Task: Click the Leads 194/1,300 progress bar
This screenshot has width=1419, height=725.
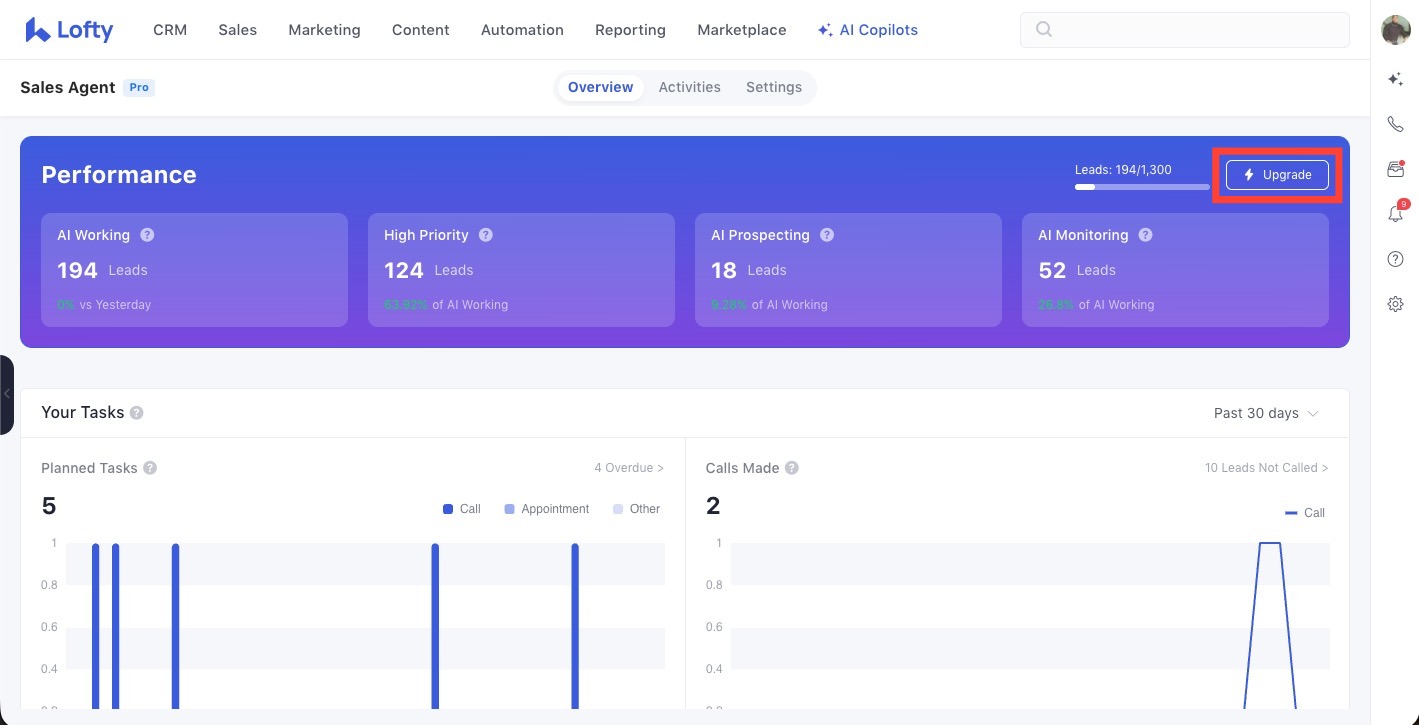Action: point(1142,187)
